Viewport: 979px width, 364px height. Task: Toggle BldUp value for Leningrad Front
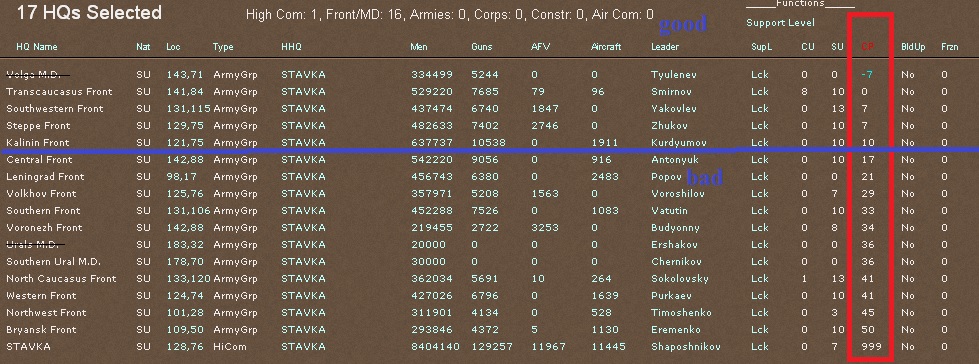(907, 177)
